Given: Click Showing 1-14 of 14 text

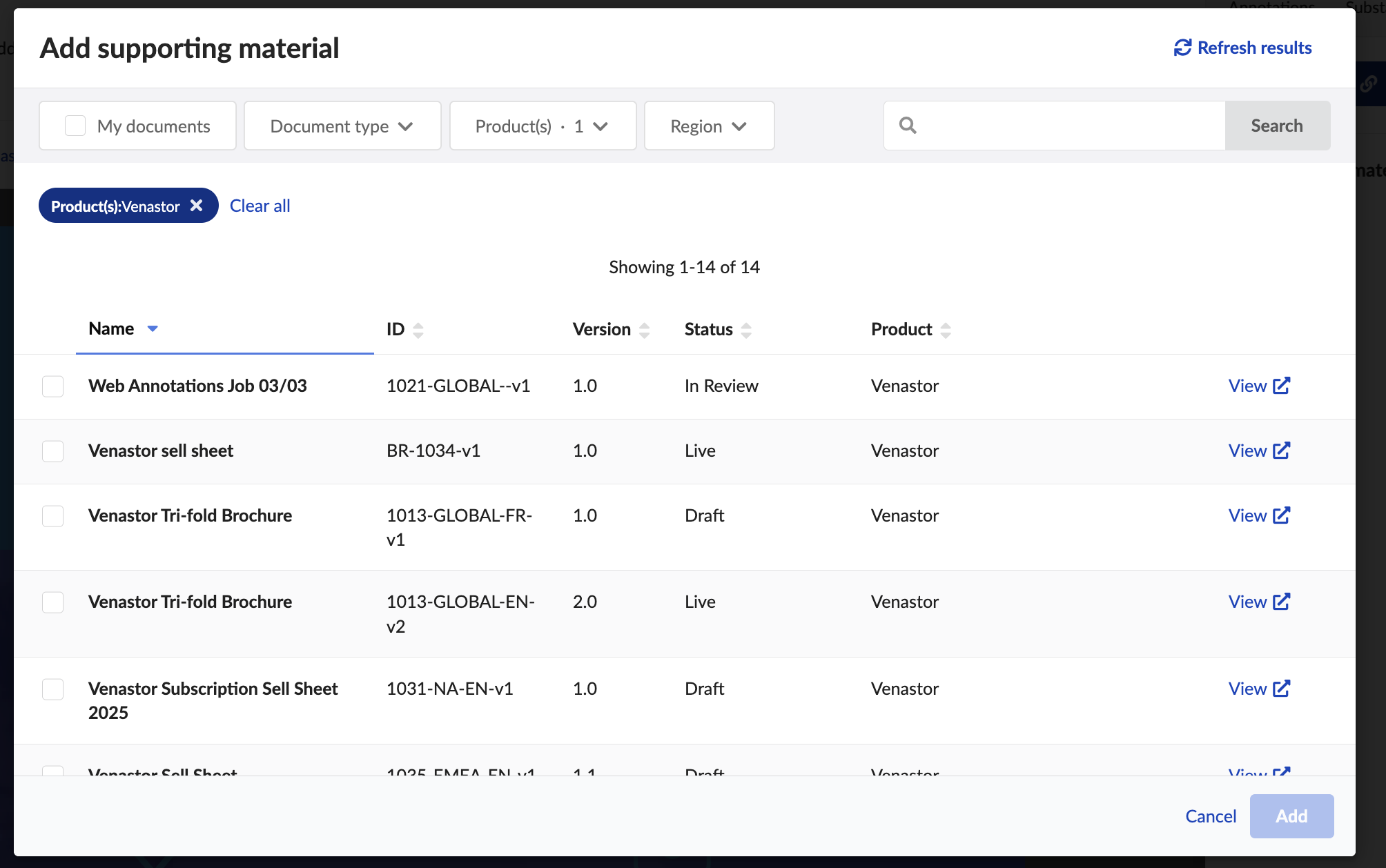Looking at the screenshot, I should pyautogui.click(x=684, y=267).
